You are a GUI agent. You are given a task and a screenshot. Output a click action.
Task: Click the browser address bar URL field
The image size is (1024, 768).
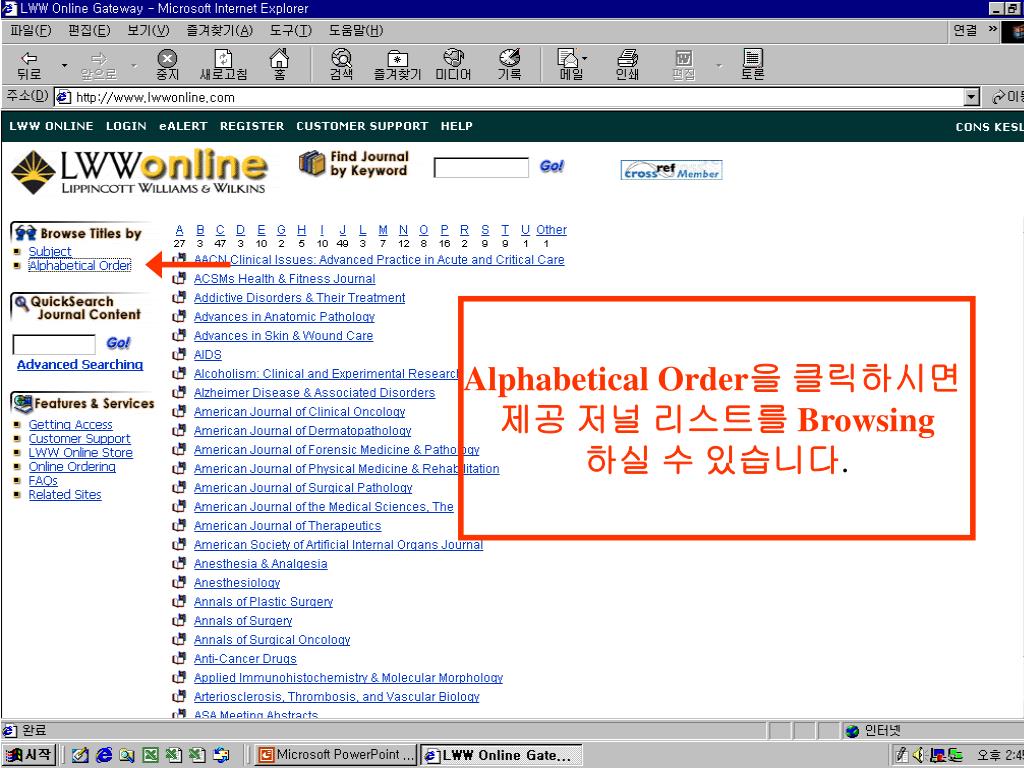tap(509, 97)
